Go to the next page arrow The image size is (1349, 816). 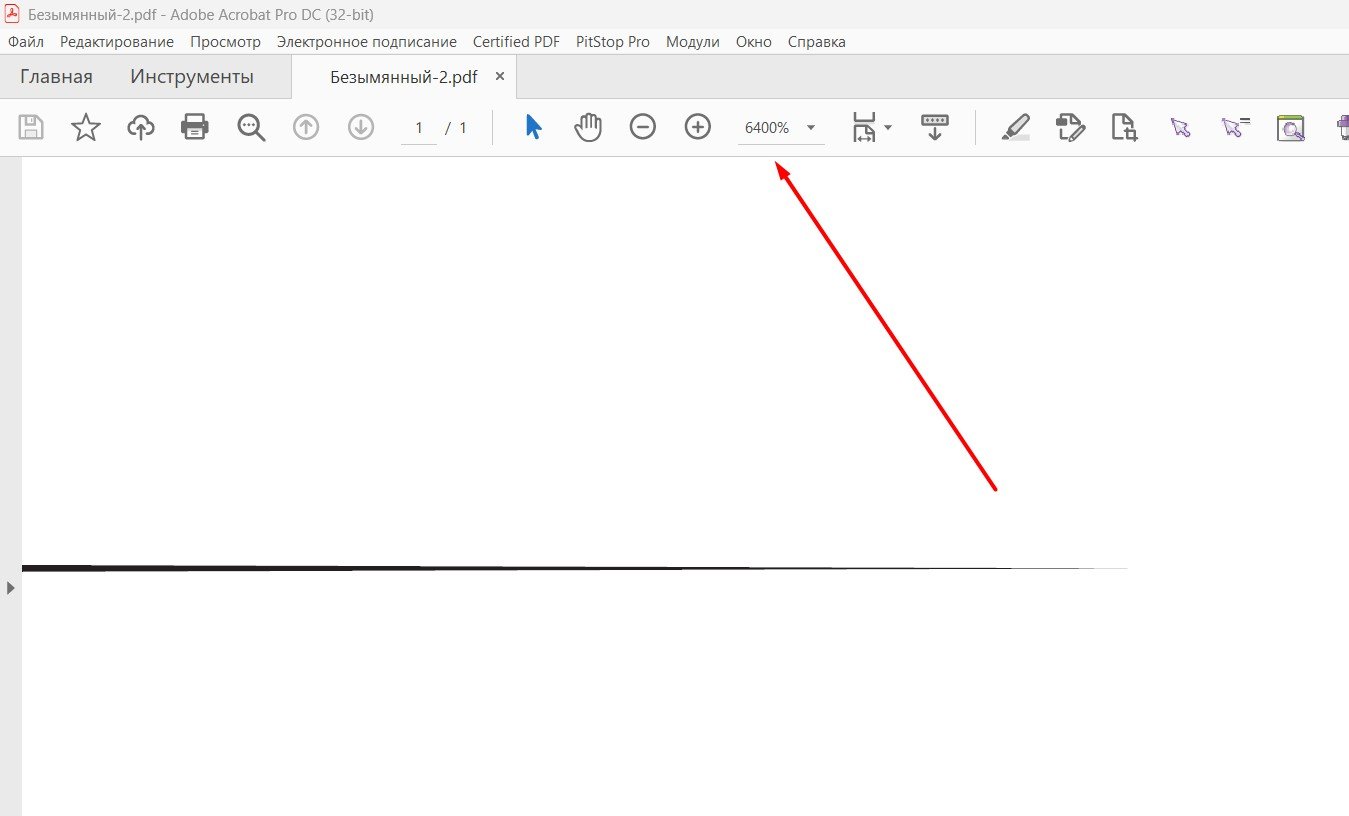360,127
